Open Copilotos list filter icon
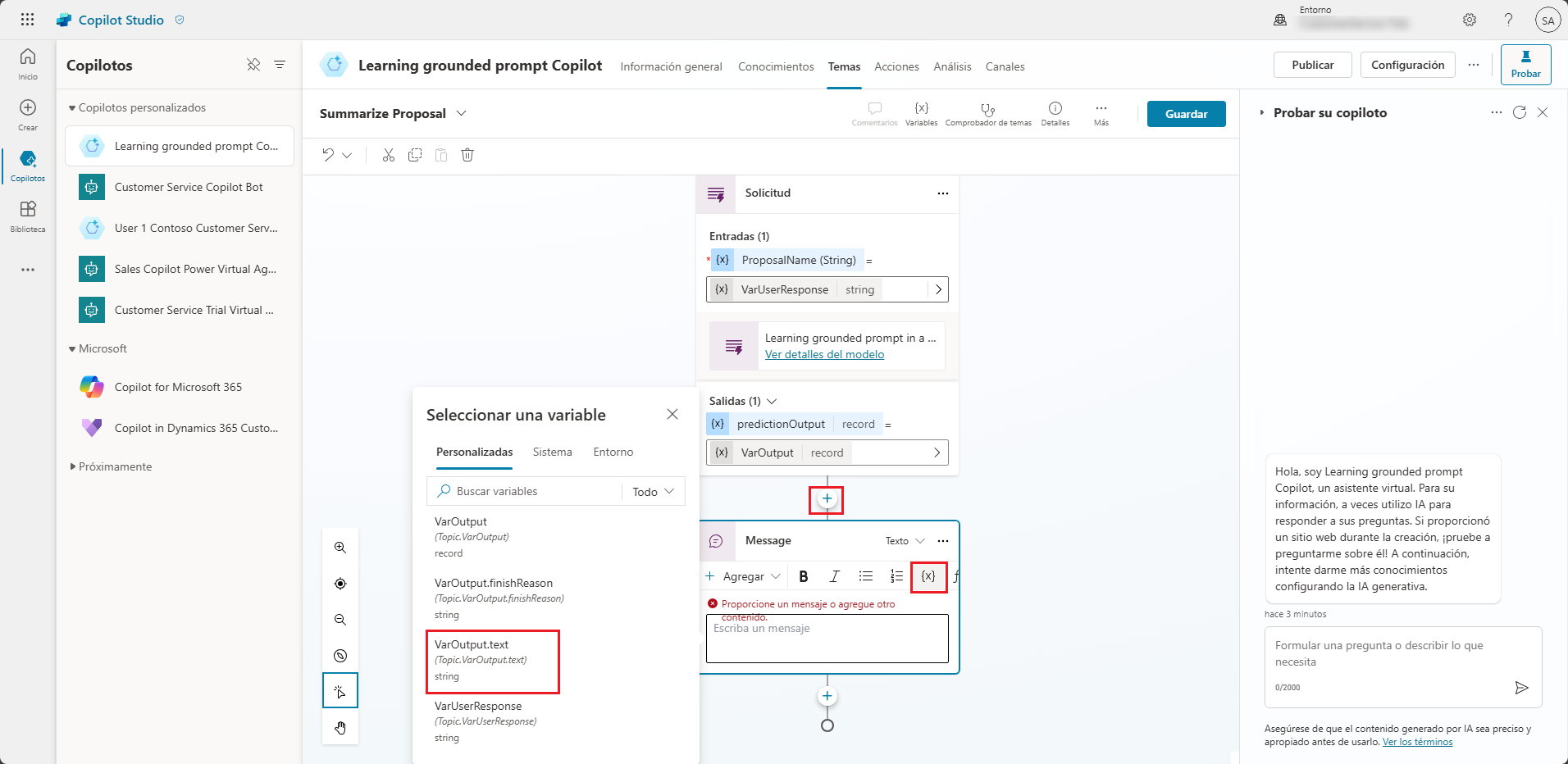The width and height of the screenshot is (1568, 764). coord(280,65)
